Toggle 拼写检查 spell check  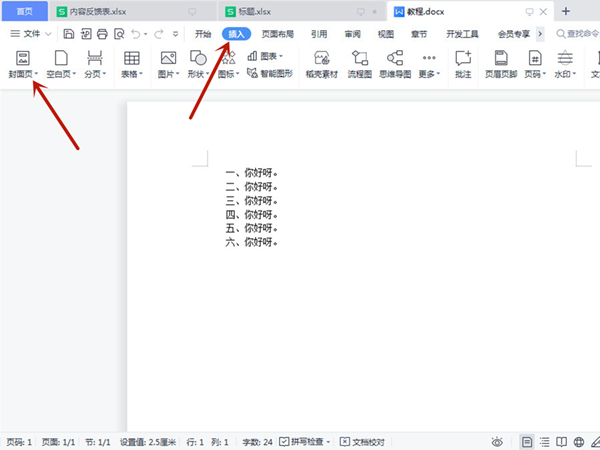[x=302, y=442]
